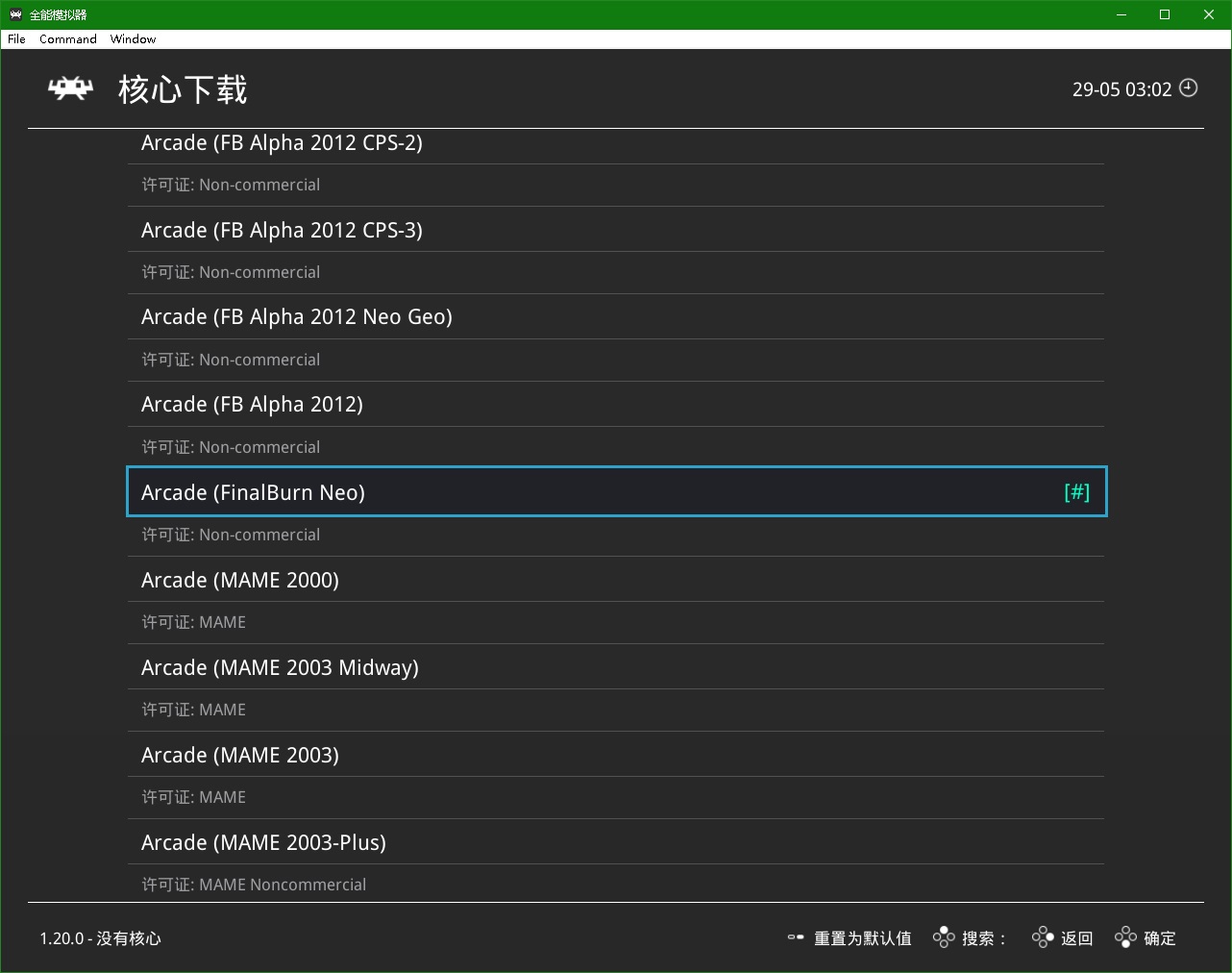Open the File menu
Image resolution: width=1232 pixels, height=973 pixels.
point(16,39)
